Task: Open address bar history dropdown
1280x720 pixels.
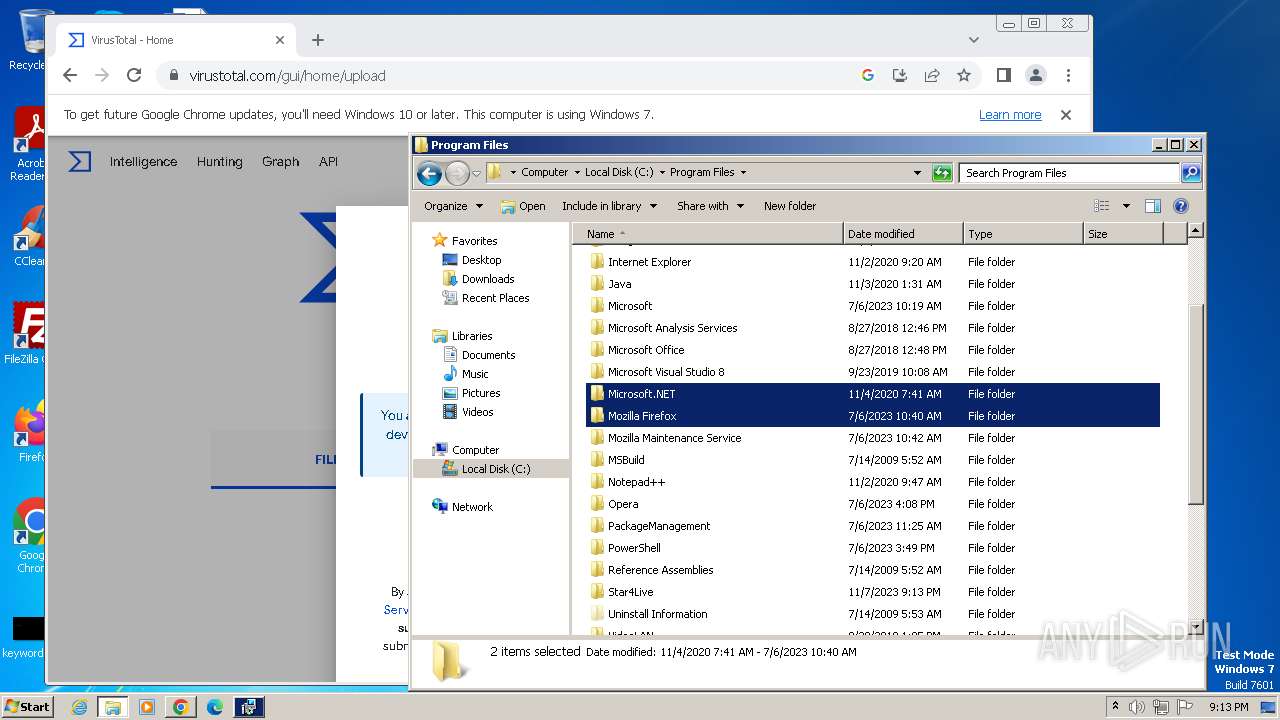Action: click(917, 172)
